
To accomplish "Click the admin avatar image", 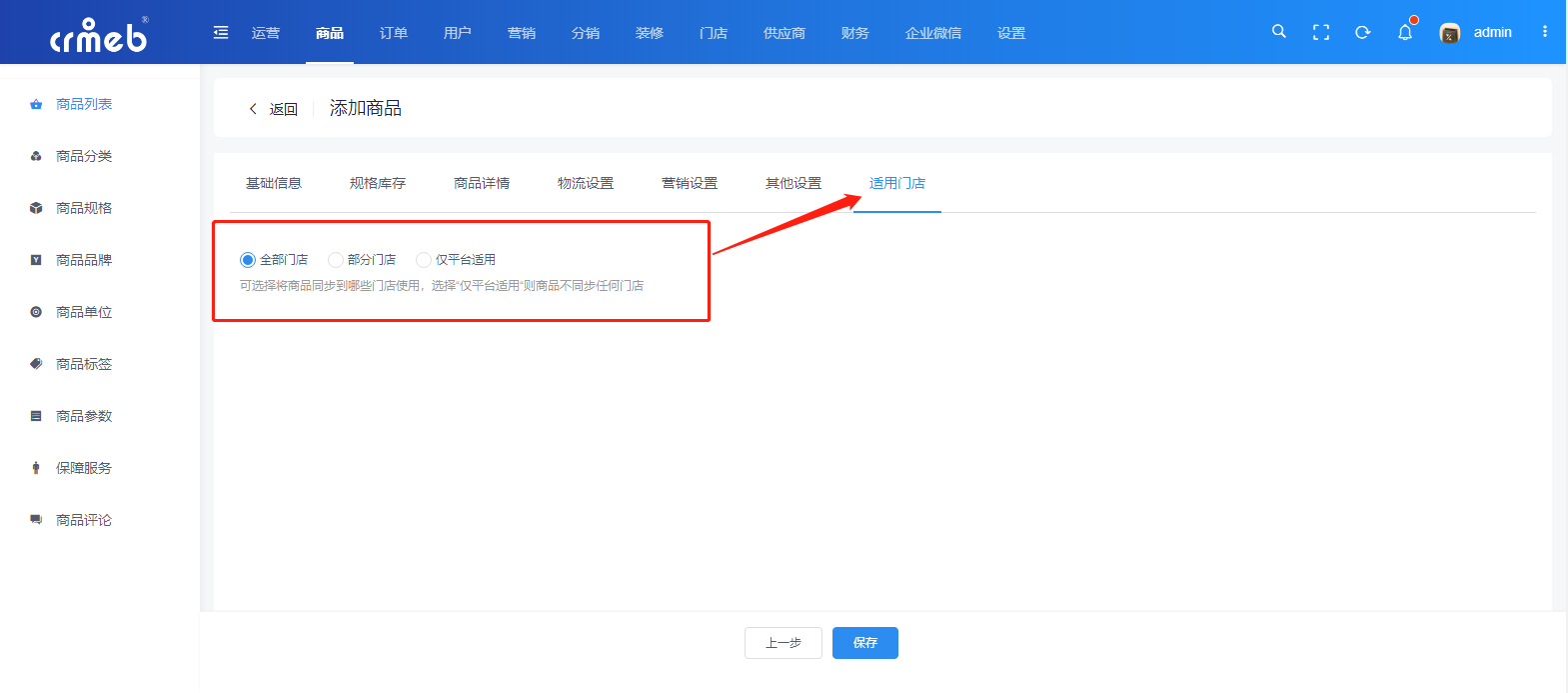I will (1449, 33).
